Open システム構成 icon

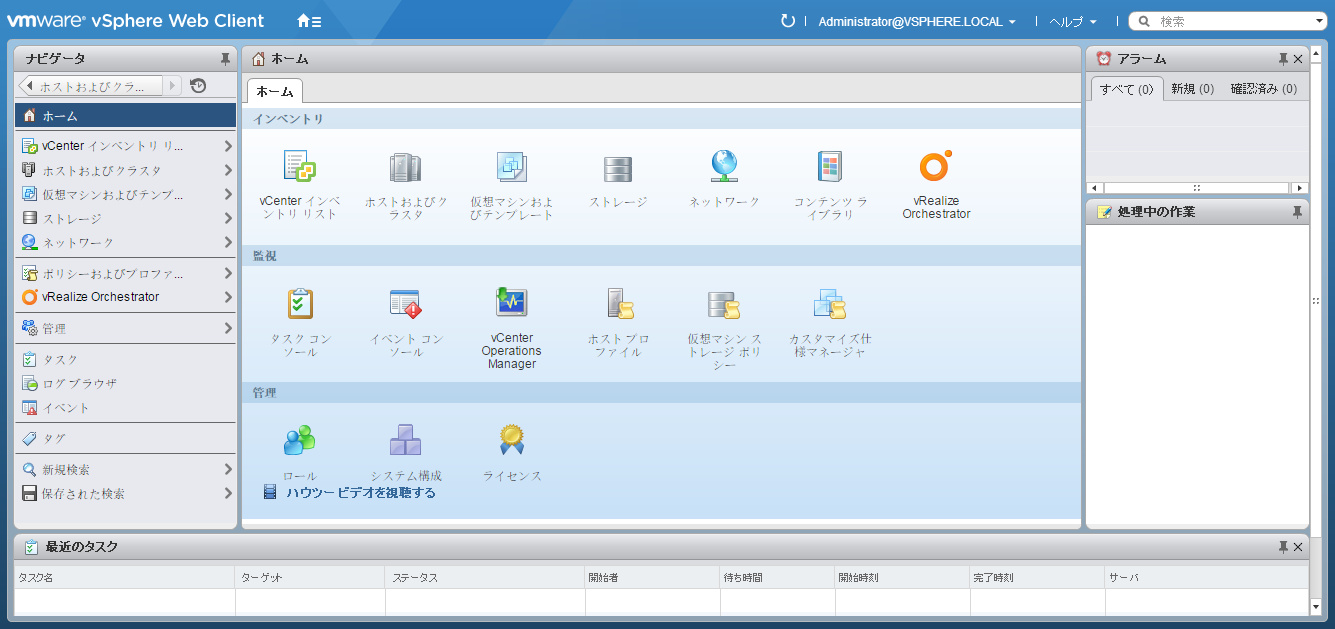click(405, 439)
